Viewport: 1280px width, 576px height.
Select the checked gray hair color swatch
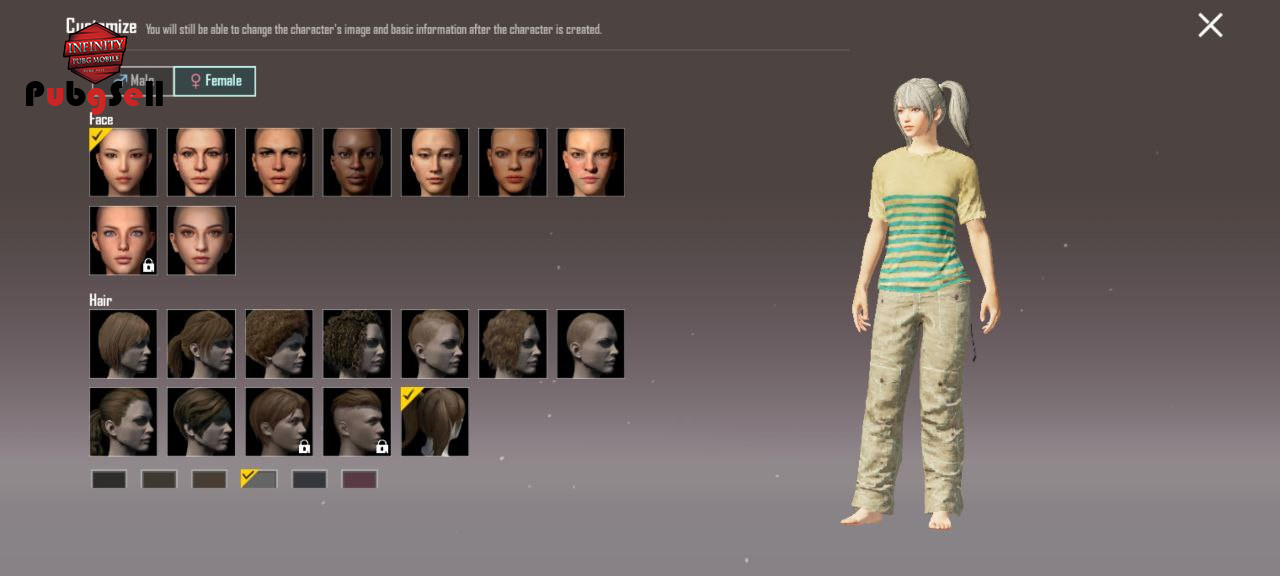(x=259, y=480)
